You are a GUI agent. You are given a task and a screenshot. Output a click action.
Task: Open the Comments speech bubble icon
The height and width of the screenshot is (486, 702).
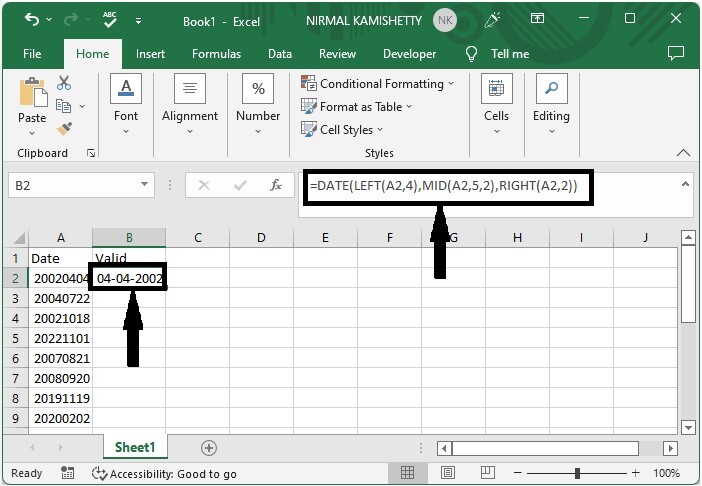676,53
